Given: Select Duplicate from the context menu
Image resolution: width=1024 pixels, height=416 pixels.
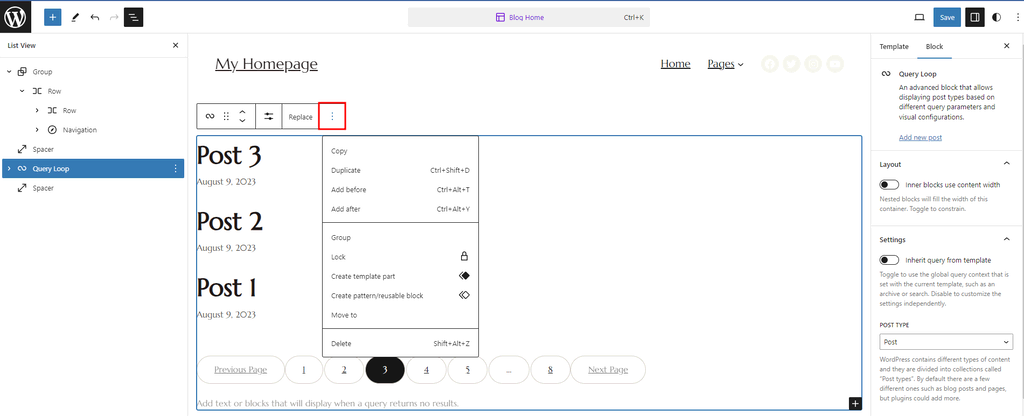Looking at the screenshot, I should tap(346, 171).
